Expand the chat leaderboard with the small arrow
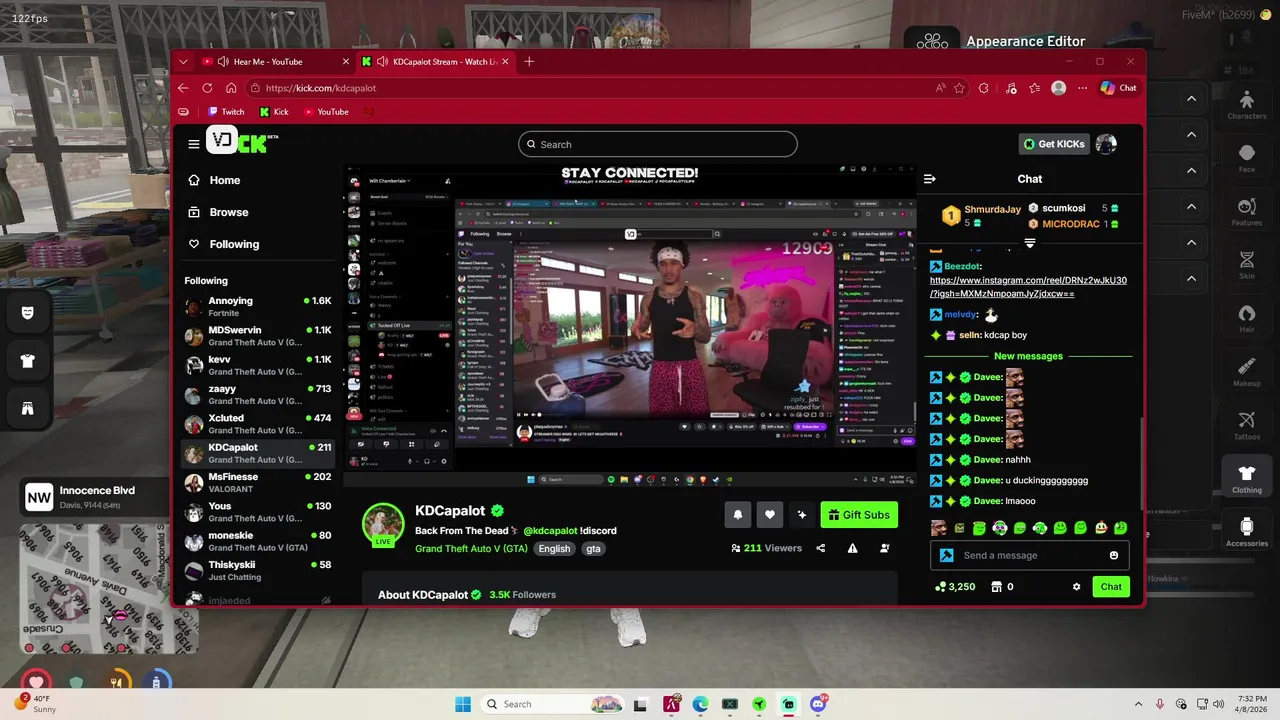 pyautogui.click(x=1030, y=242)
